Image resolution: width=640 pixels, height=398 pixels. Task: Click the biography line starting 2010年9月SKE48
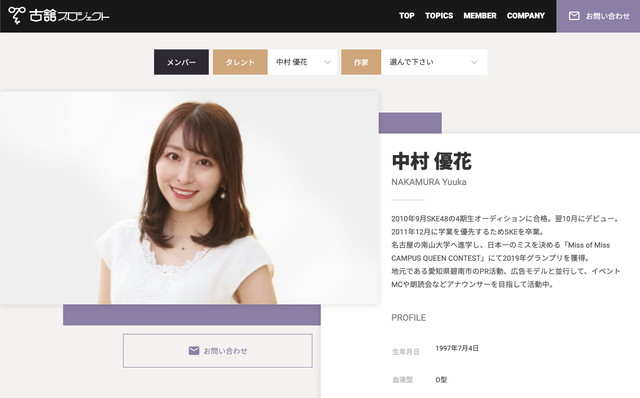(x=505, y=219)
